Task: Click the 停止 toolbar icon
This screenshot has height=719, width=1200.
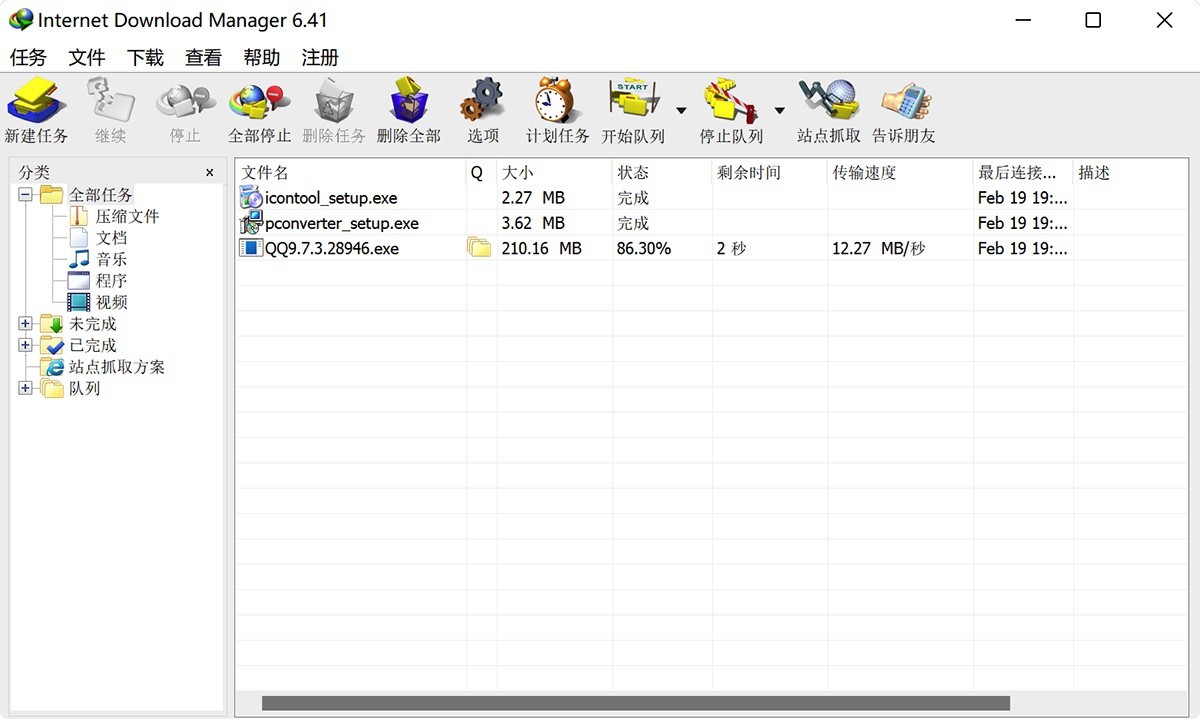Action: (x=185, y=101)
